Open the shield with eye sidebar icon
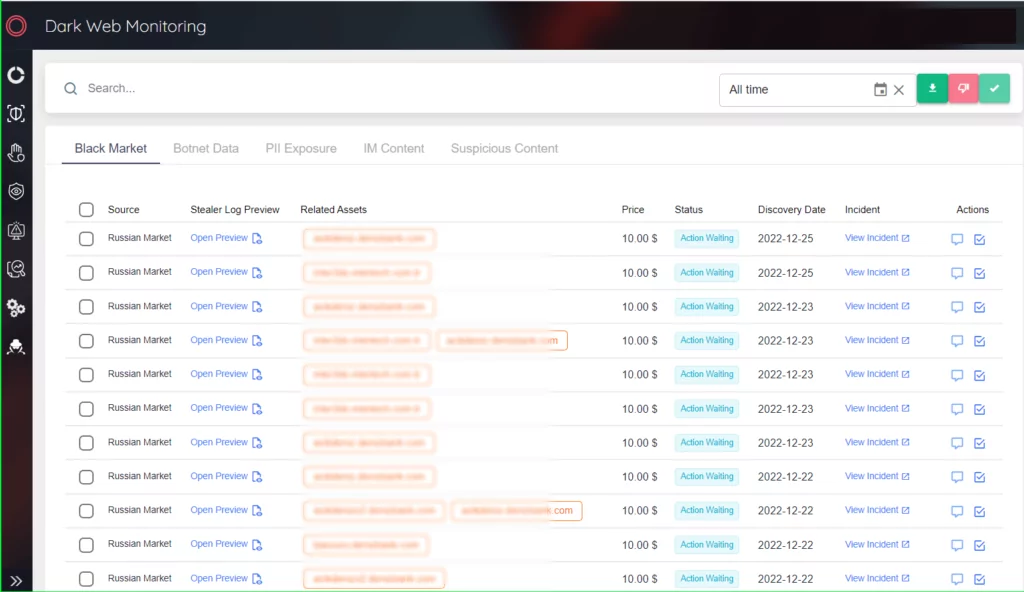1024x592 pixels. (16, 191)
